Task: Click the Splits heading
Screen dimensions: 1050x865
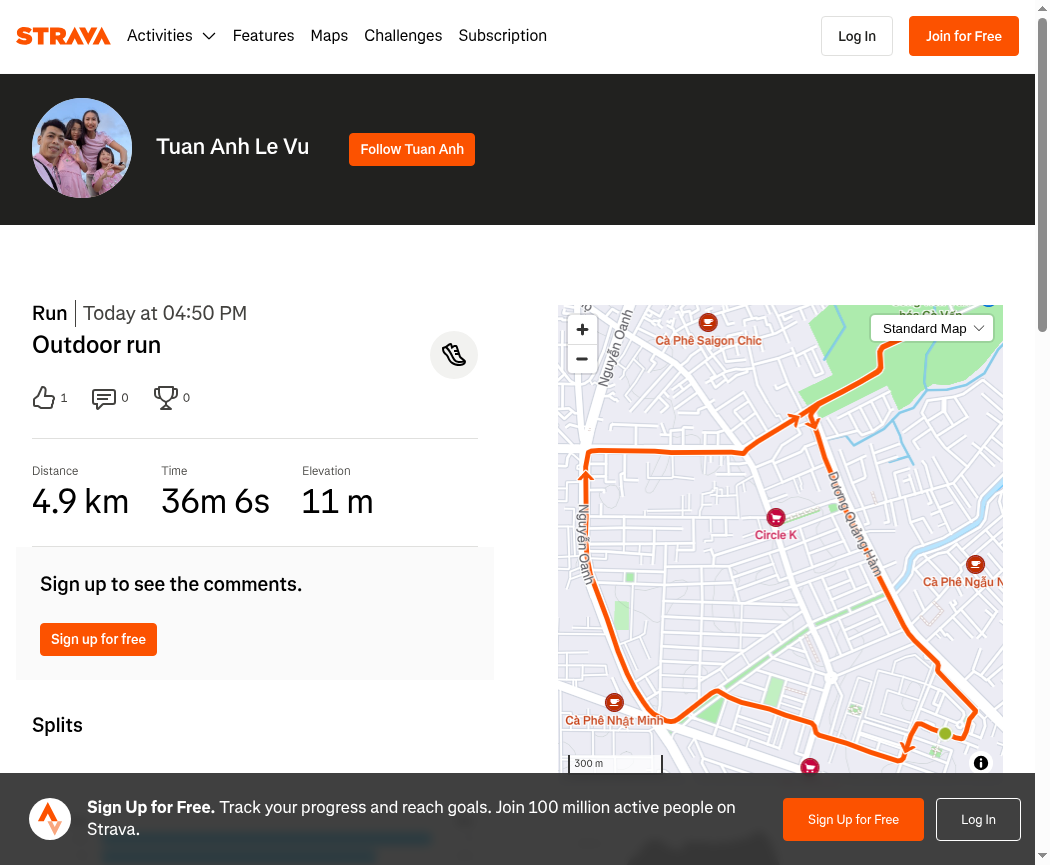Action: point(58,725)
